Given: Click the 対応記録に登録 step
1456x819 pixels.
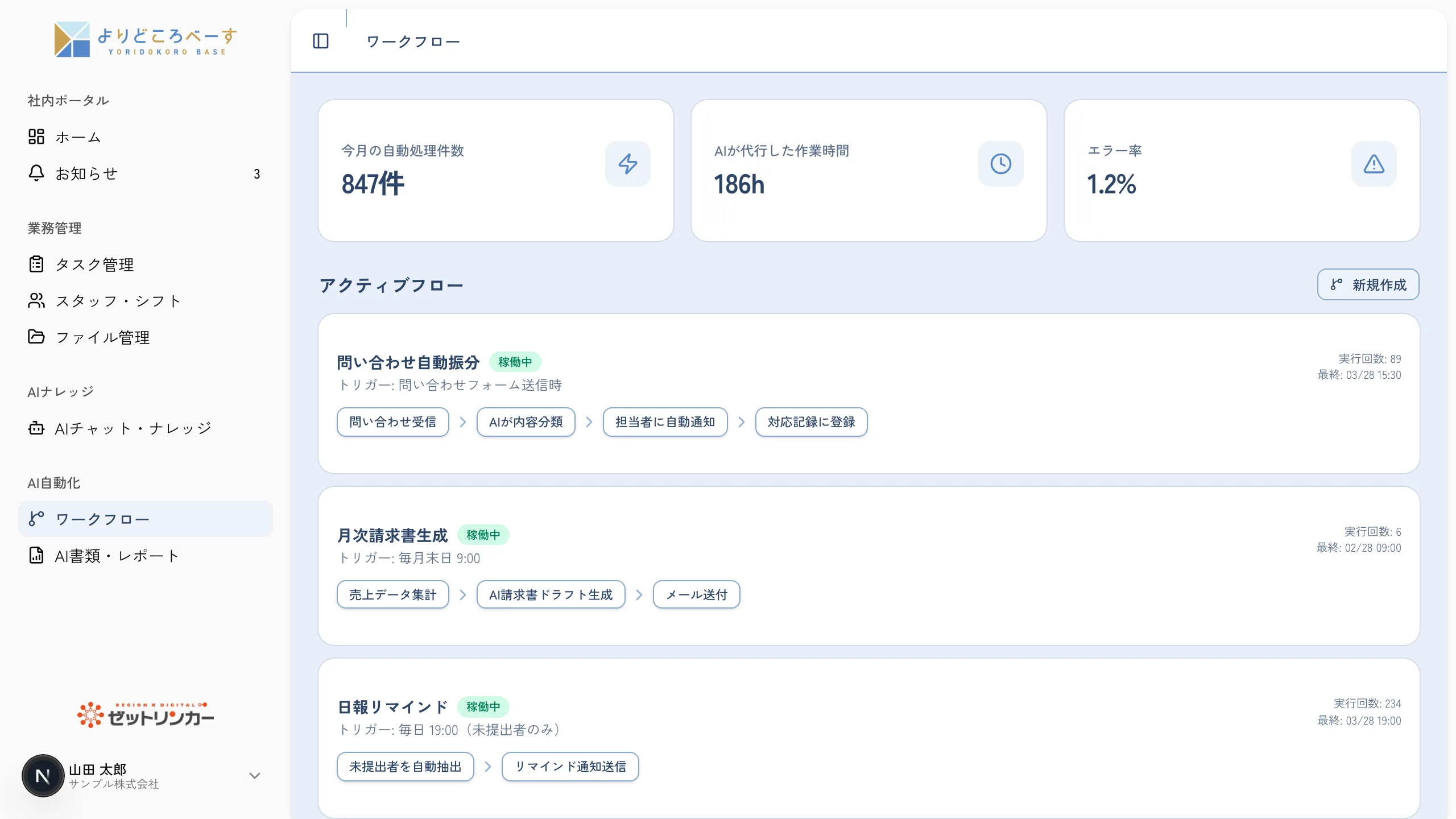Looking at the screenshot, I should (812, 422).
